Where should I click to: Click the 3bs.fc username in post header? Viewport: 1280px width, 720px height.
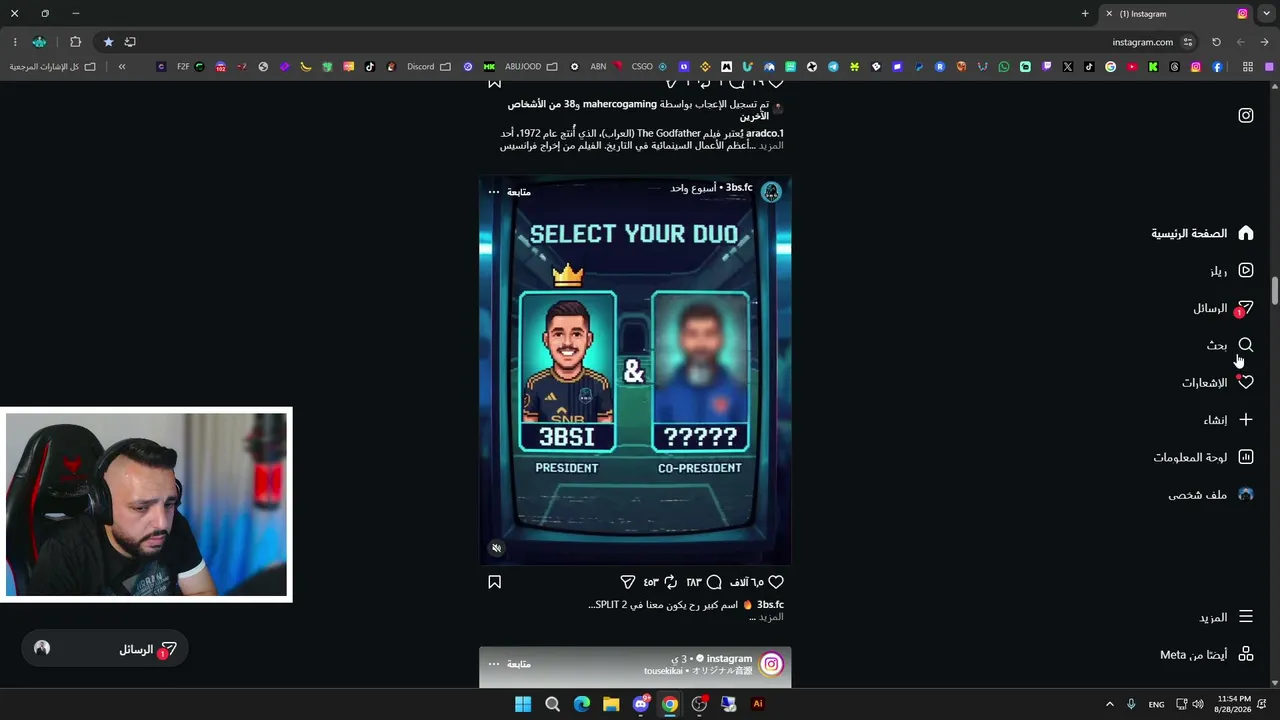[739, 187]
